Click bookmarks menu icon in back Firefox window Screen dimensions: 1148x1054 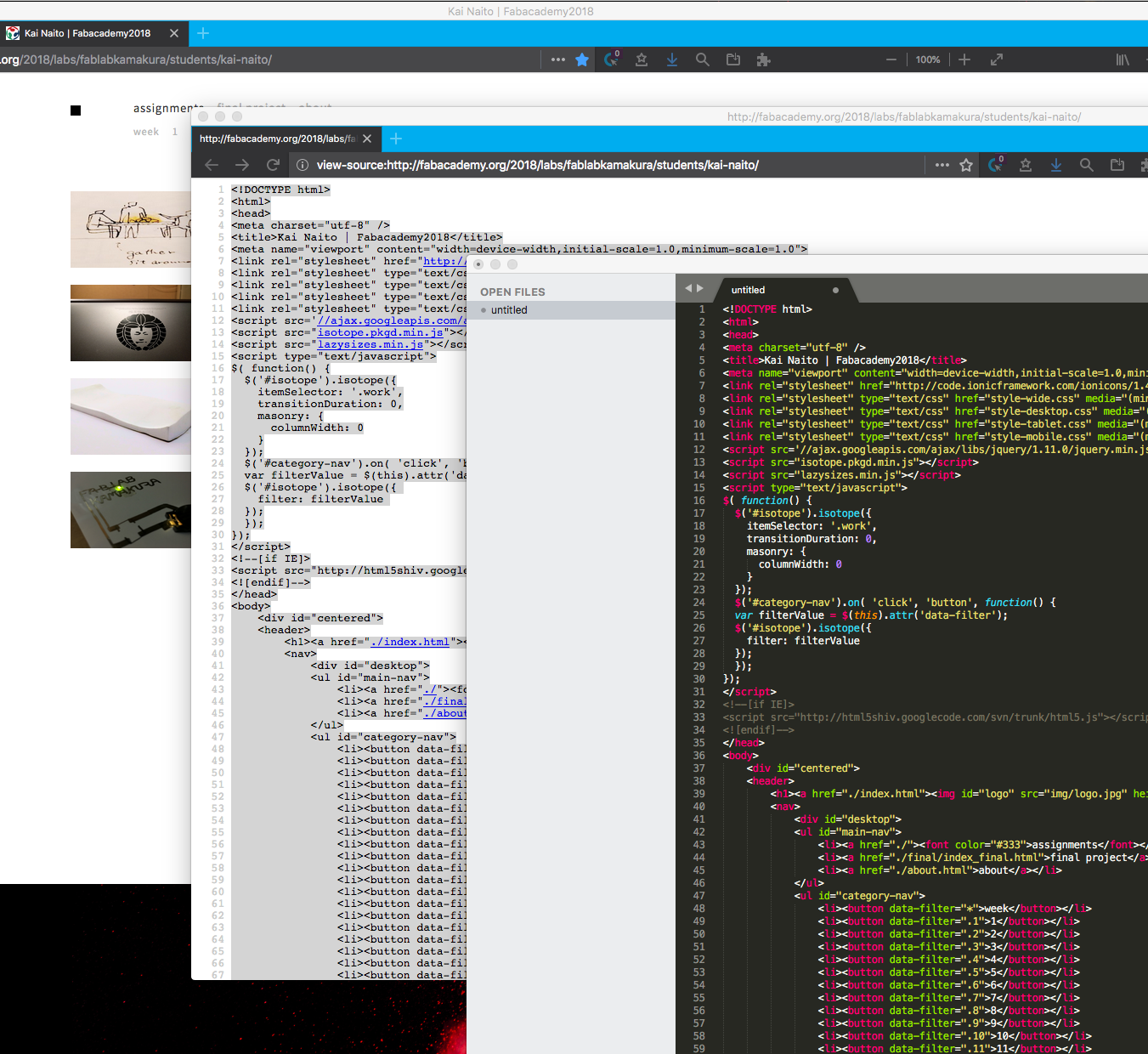642,59
